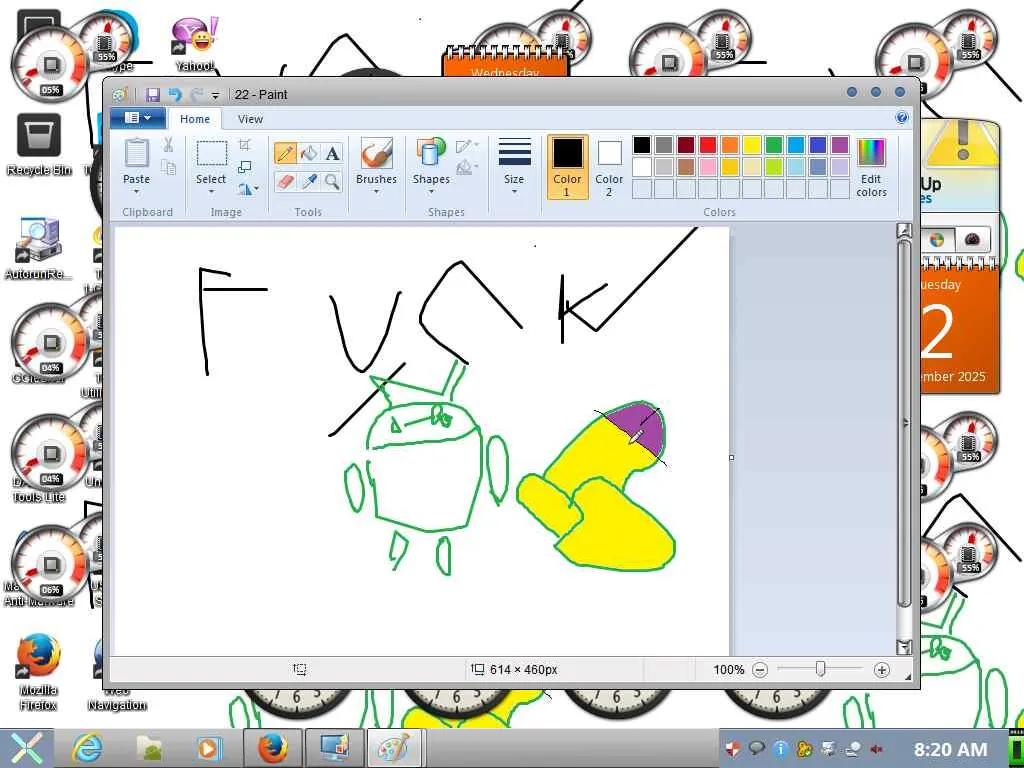Screen dimensions: 1024x768
Task: Click the Redo arrow in title bar
Action: (197, 95)
